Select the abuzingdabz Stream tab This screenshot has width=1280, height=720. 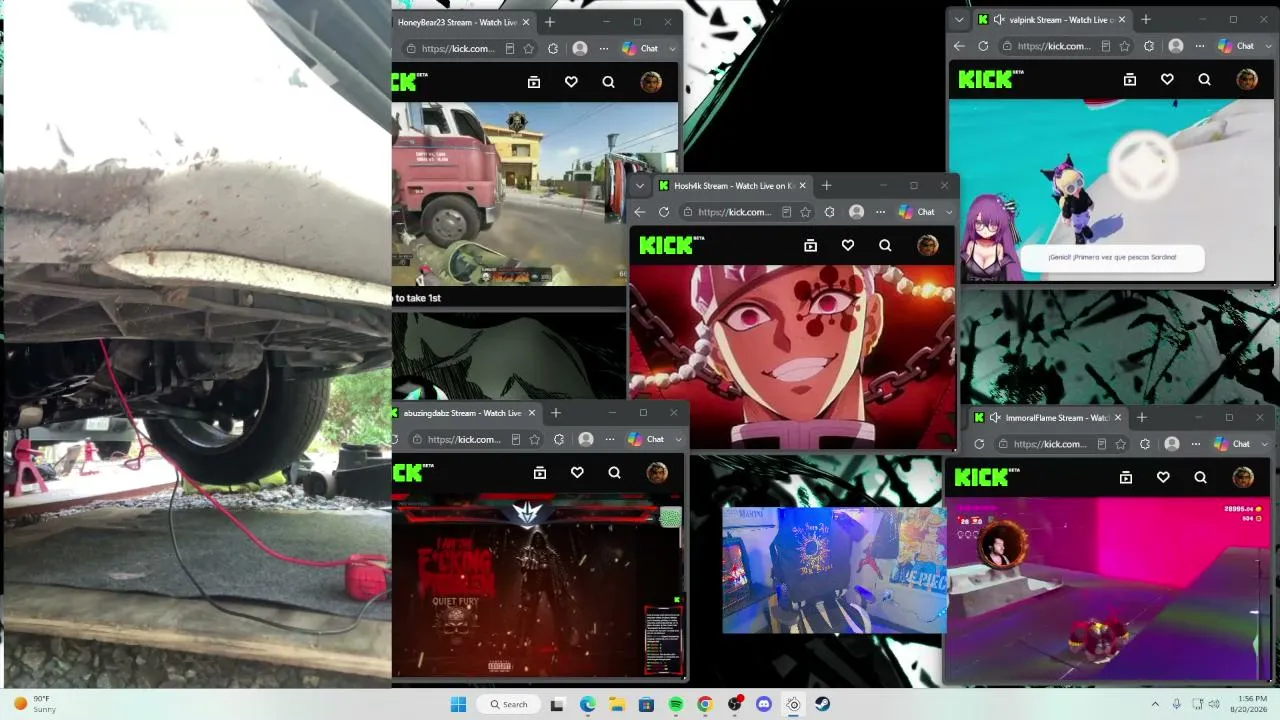pyautogui.click(x=464, y=413)
